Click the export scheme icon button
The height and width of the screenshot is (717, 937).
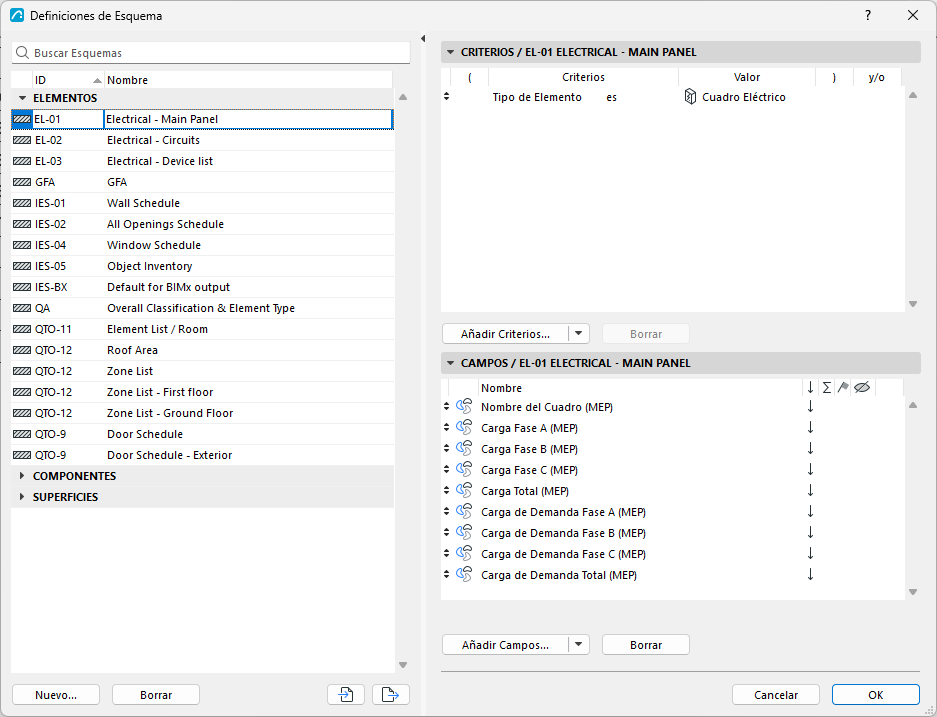click(391, 694)
